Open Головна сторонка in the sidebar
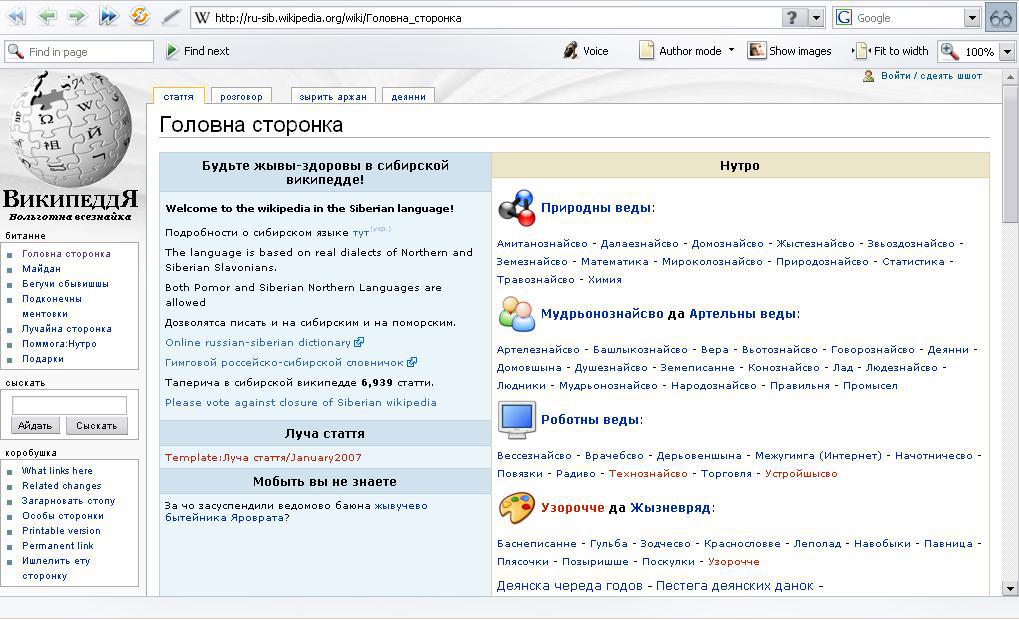 66,254
